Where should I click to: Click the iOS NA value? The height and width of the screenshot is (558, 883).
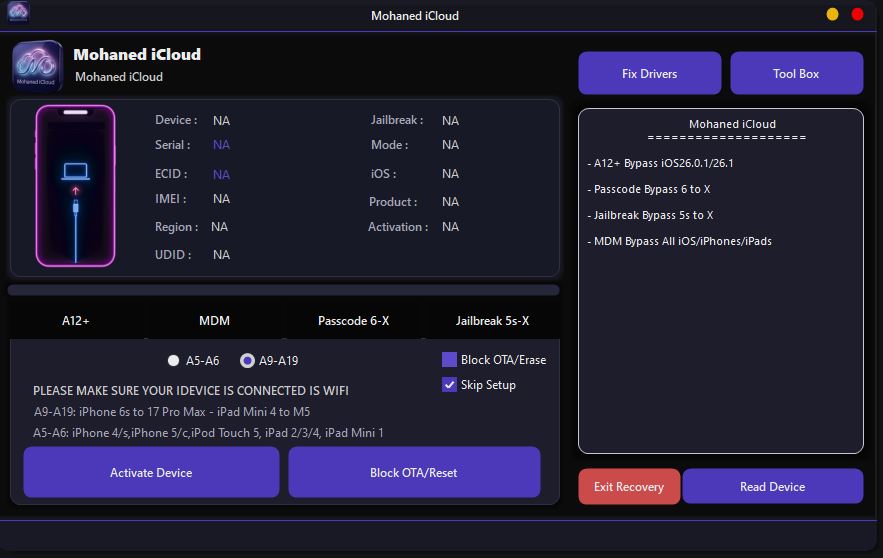click(451, 173)
